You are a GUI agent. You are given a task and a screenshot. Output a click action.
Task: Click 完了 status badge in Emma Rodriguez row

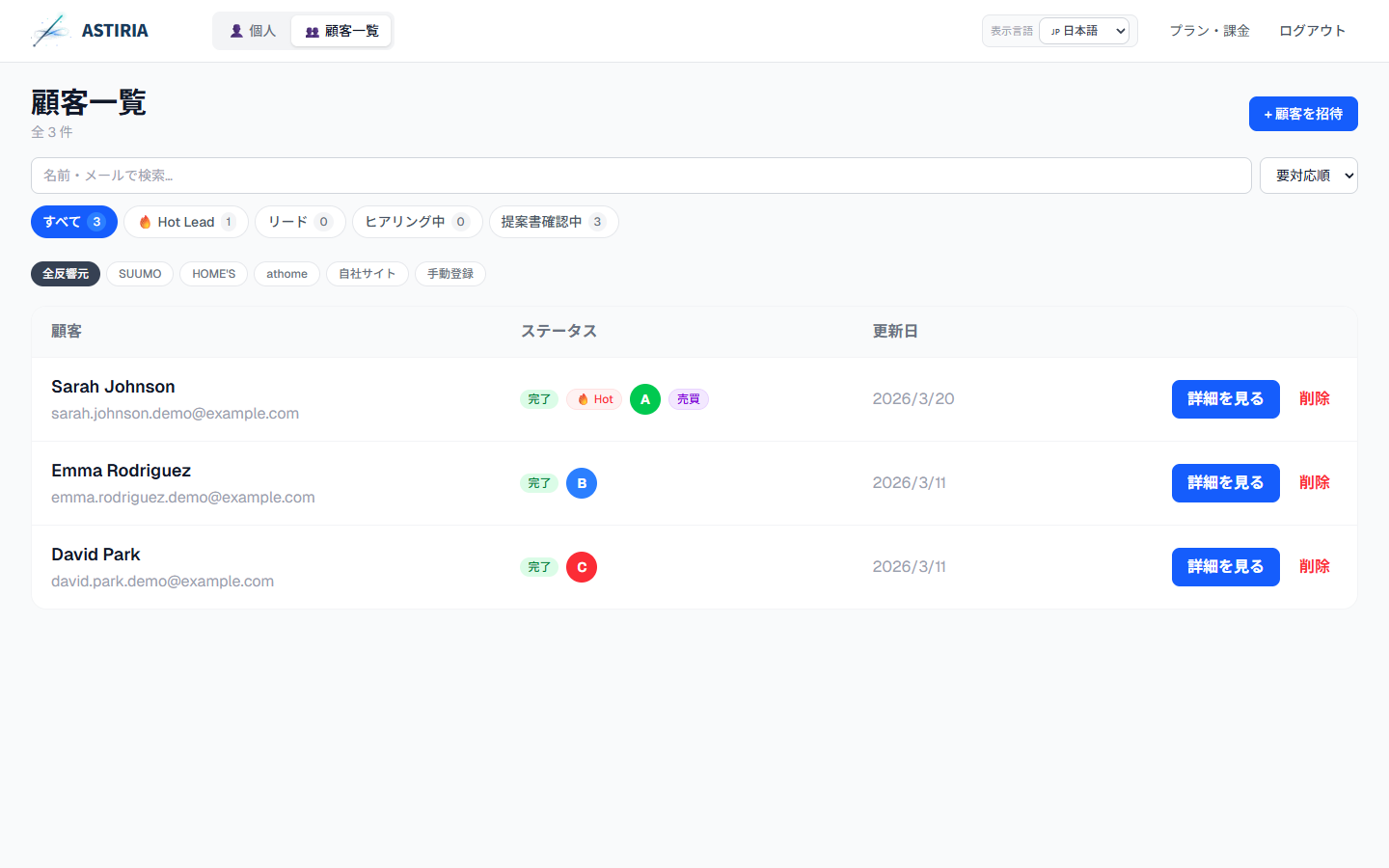click(x=539, y=483)
